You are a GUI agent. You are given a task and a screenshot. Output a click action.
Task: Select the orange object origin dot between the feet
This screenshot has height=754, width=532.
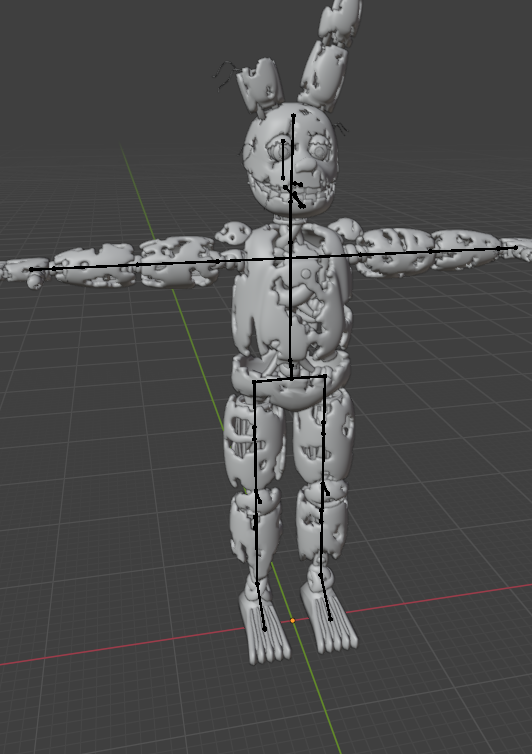click(292, 621)
